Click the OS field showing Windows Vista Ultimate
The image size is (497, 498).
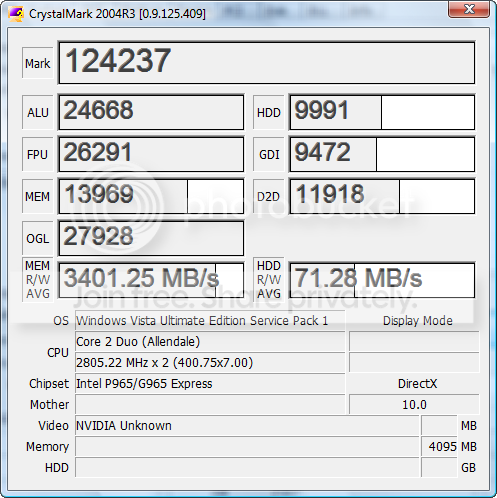pos(210,321)
